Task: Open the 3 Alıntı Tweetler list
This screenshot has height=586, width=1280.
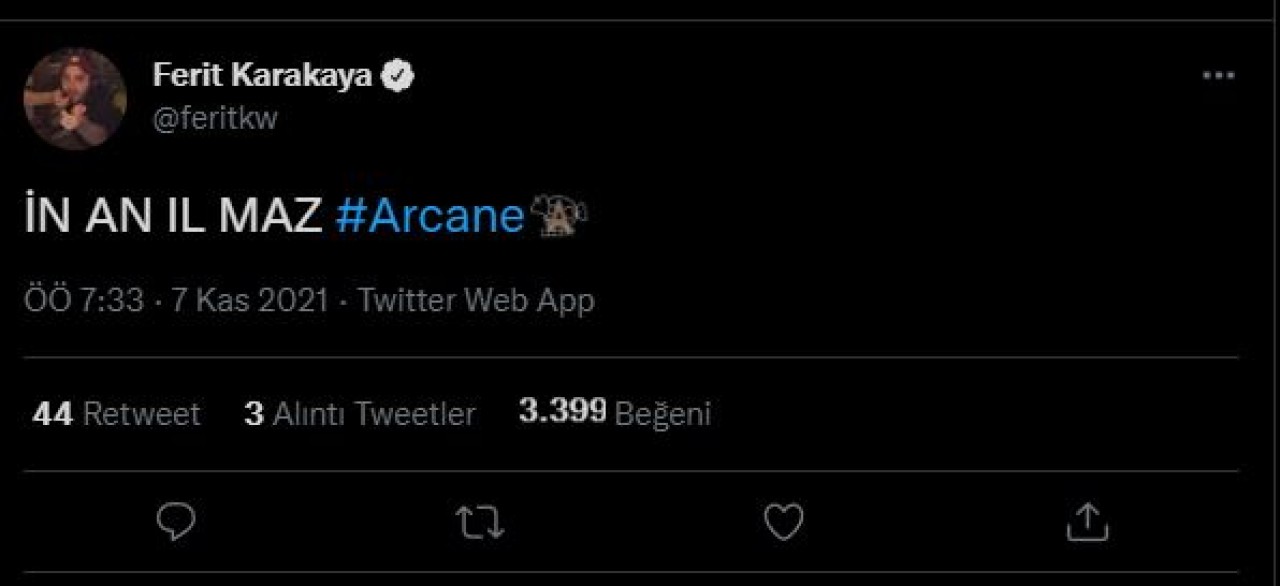Action: 360,413
